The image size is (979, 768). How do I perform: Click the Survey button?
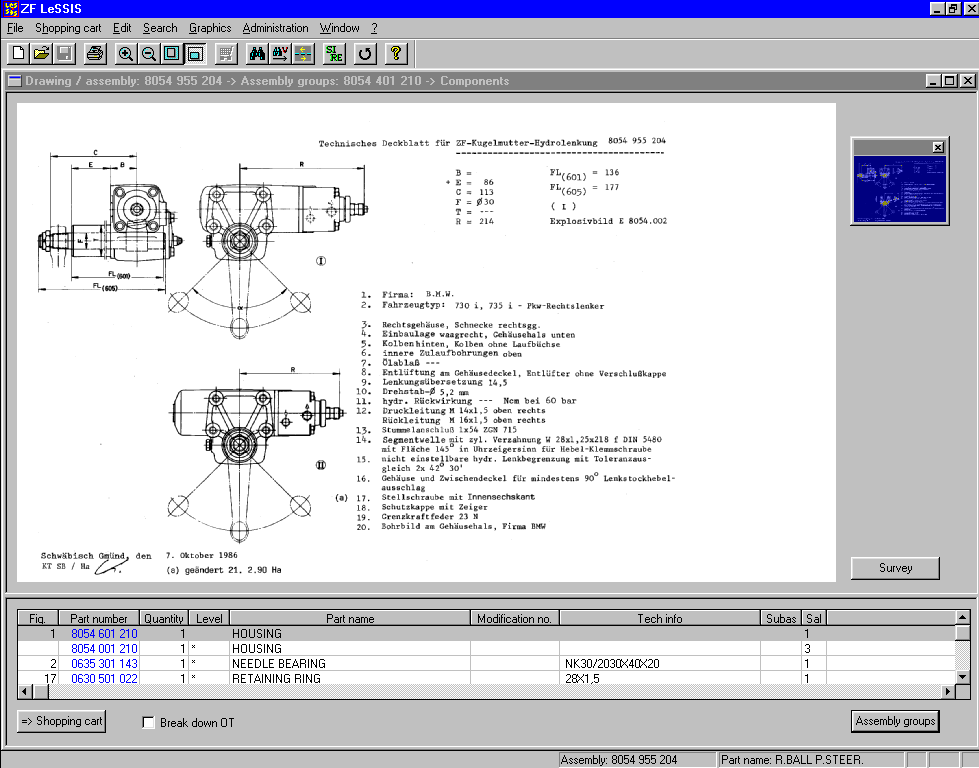[x=895, y=568]
